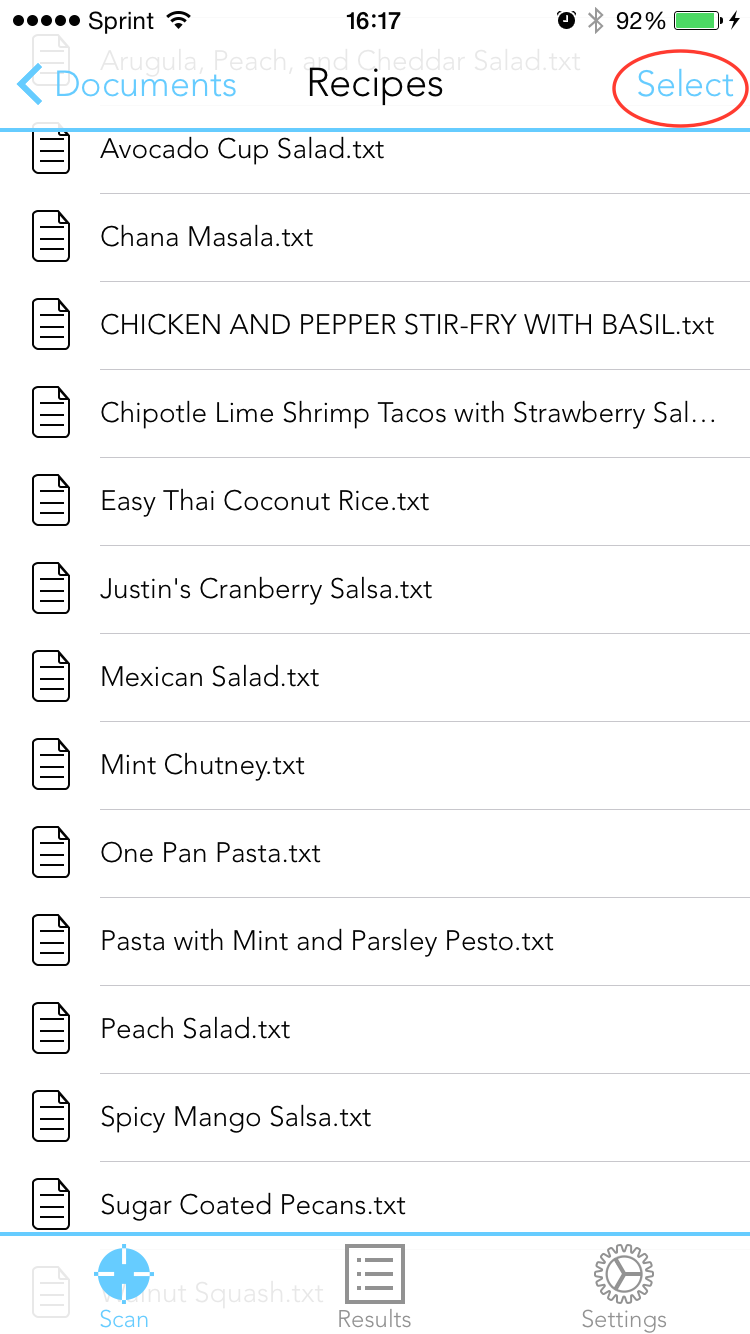Tap document icon for Justin's Cranberry Salsa
The width and height of the screenshot is (750, 1334).
pyautogui.click(x=51, y=589)
